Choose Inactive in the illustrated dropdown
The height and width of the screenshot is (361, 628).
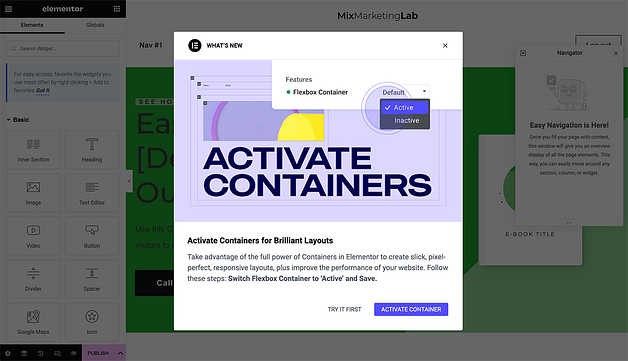[405, 121]
